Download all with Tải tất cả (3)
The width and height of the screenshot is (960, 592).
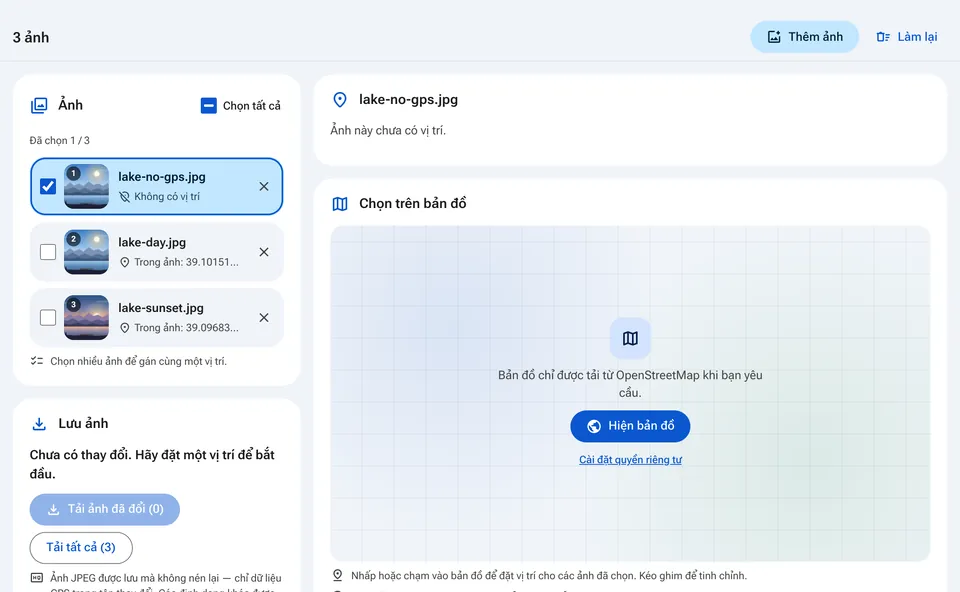pyautogui.click(x=81, y=547)
